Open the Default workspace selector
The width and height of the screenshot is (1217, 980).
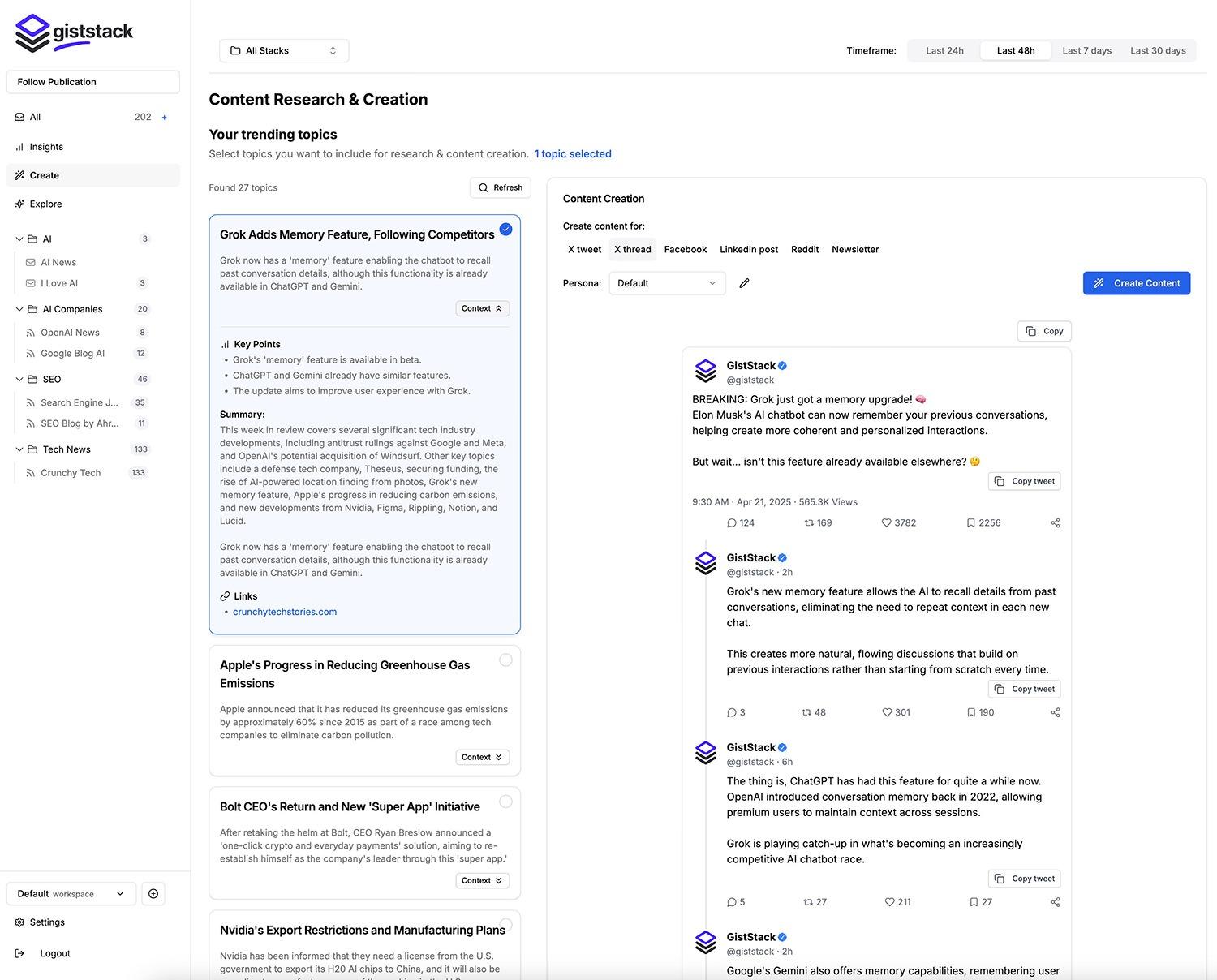coord(71,893)
